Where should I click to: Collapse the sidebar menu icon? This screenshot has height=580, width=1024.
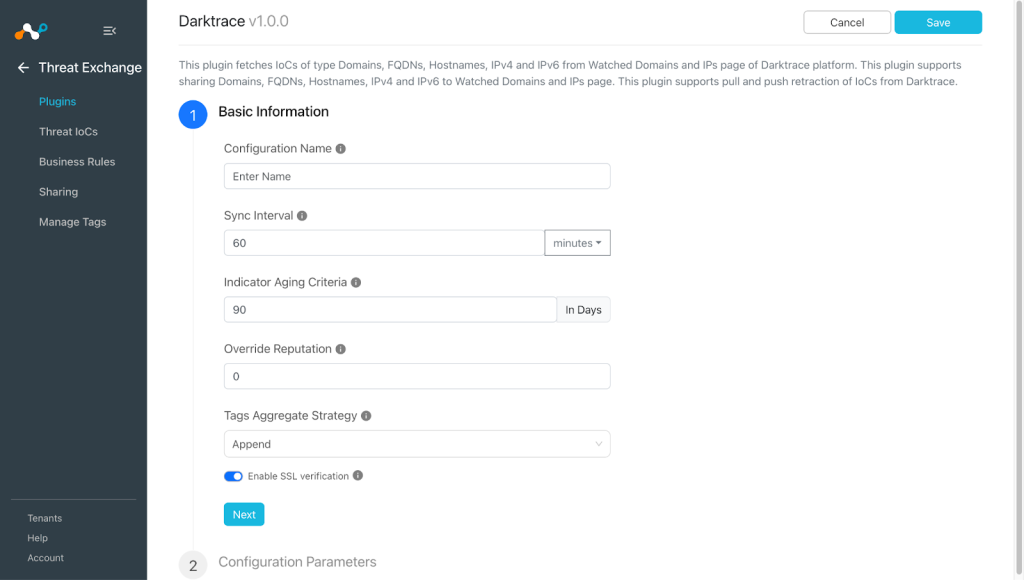coord(110,31)
